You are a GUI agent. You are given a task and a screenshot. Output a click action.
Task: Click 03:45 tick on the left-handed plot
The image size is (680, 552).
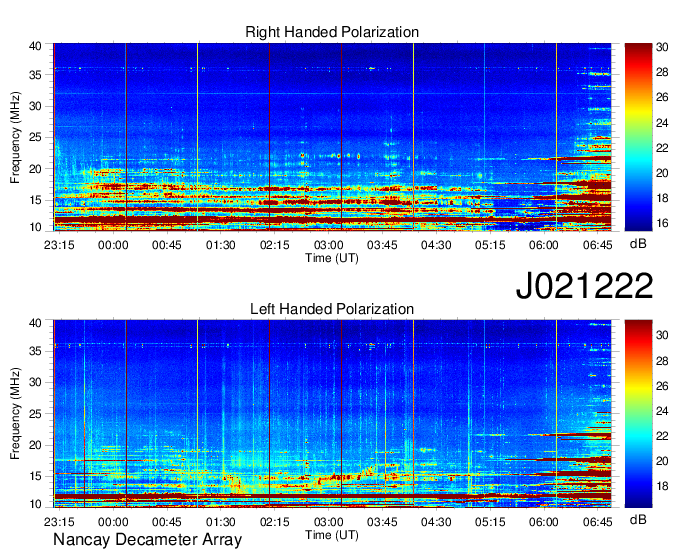pos(382,522)
